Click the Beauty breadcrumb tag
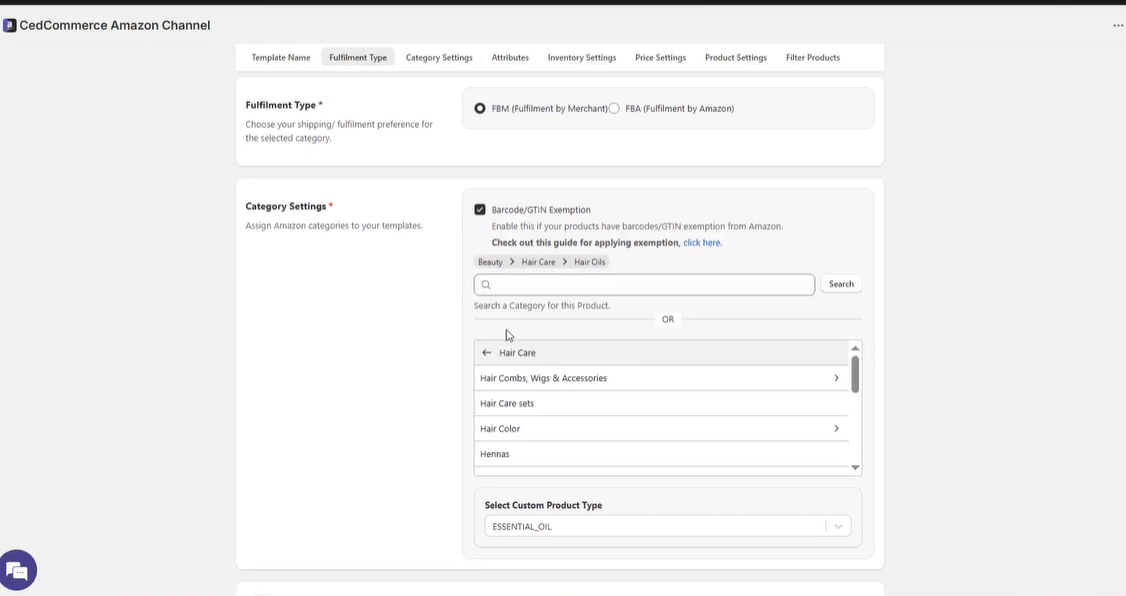The height and width of the screenshot is (596, 1126). coord(490,262)
